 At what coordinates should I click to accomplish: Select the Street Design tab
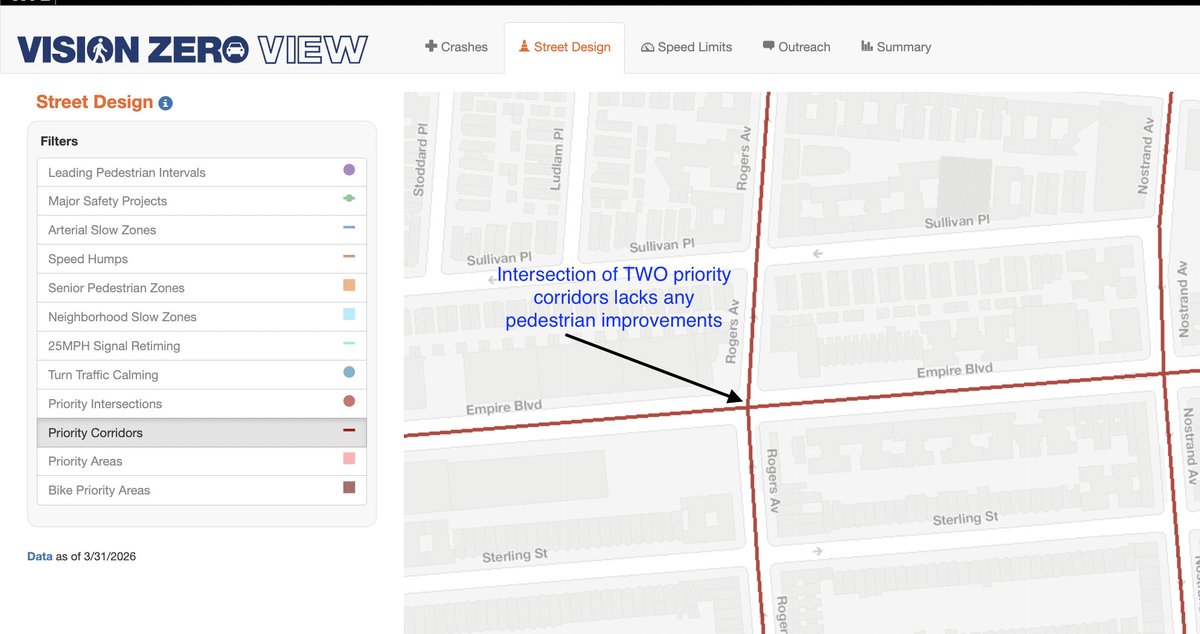564,47
